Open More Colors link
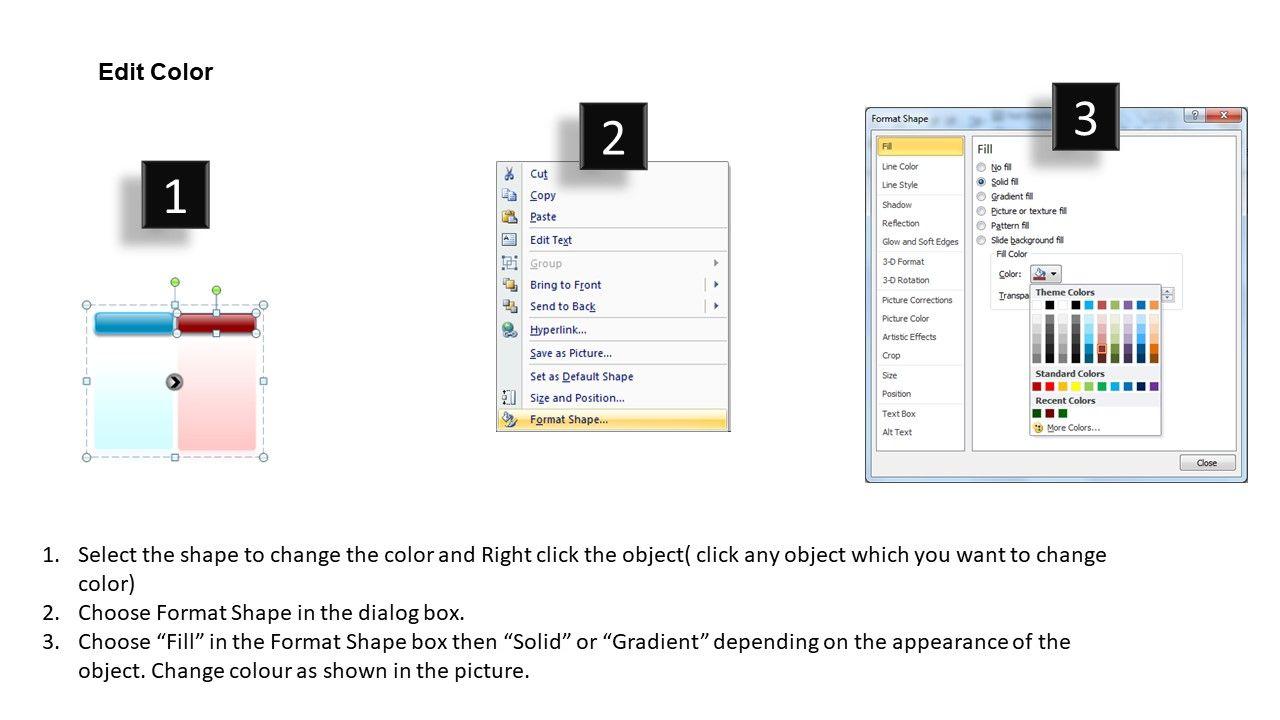Viewport: 1280px width, 720px height. pyautogui.click(x=1074, y=428)
